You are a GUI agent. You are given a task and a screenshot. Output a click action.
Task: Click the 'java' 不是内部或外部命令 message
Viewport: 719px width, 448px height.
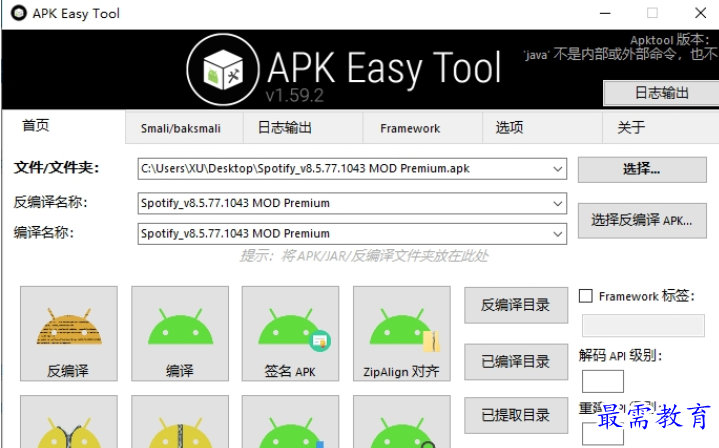621,55
